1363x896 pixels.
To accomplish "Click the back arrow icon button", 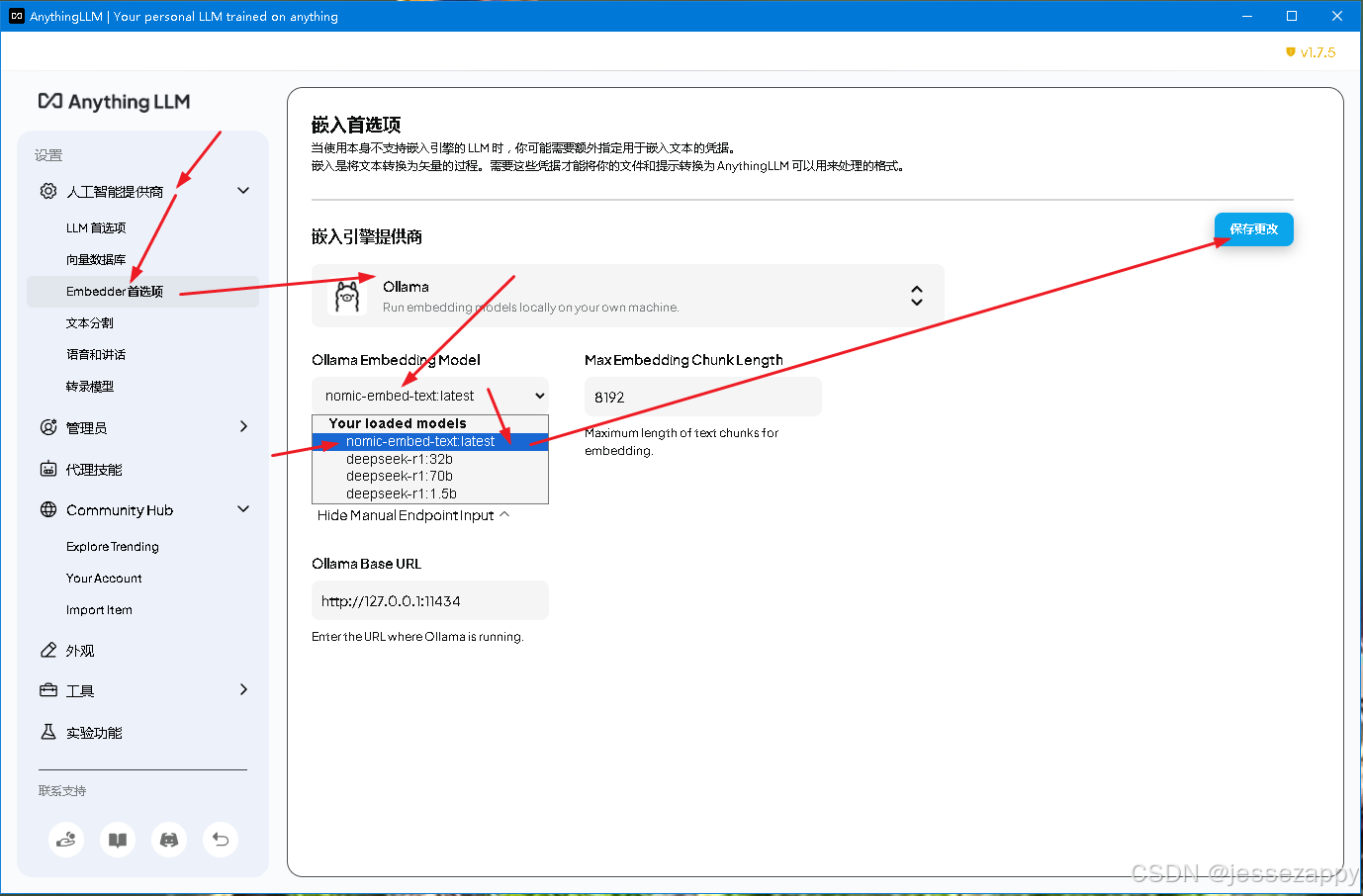I will pyautogui.click(x=221, y=840).
